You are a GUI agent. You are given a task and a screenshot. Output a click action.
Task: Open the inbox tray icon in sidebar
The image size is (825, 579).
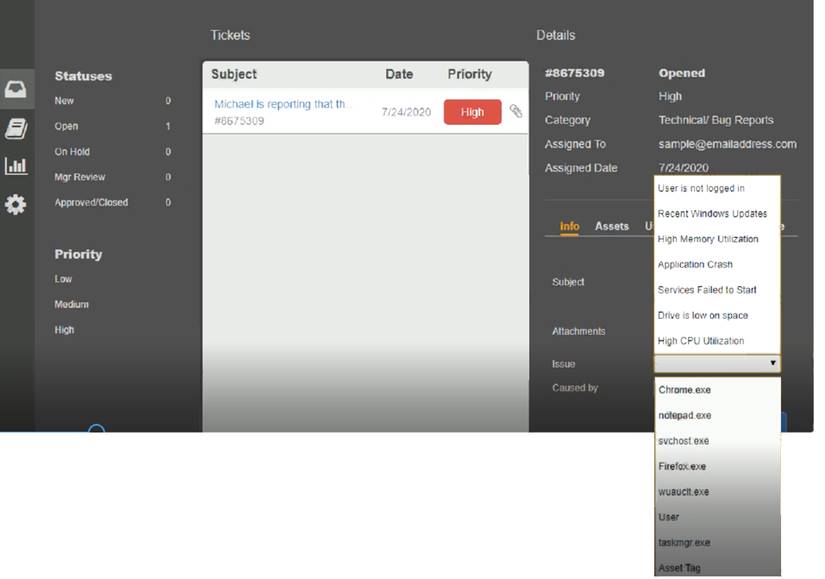[x=16, y=90]
